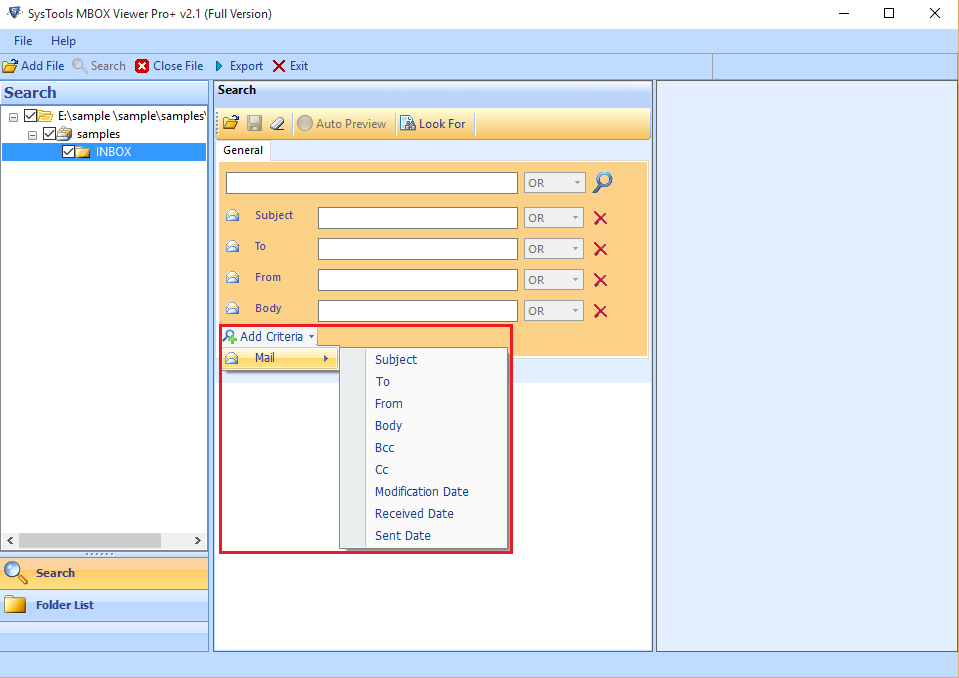959x678 pixels.
Task: Click the Folder List button
Action: pyautogui.click(x=104, y=605)
